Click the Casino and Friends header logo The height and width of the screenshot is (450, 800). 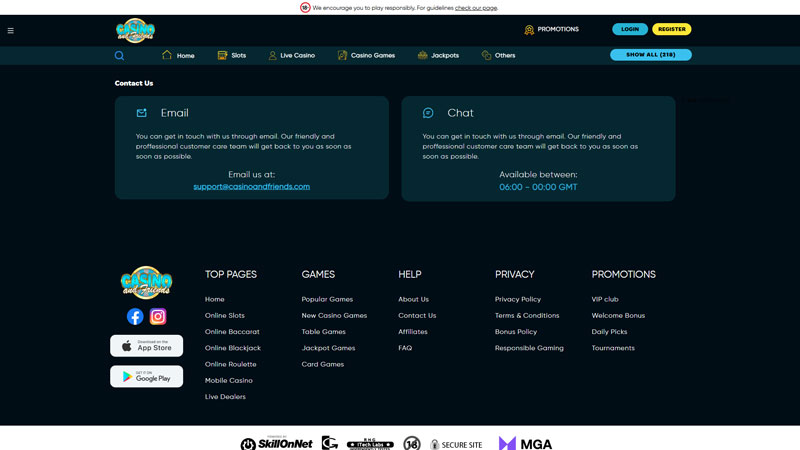coord(135,30)
